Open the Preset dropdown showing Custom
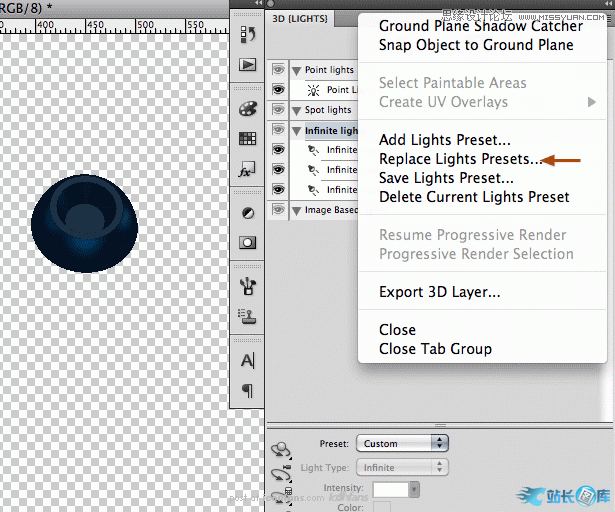Screen dimensions: 615x512 point(398,443)
